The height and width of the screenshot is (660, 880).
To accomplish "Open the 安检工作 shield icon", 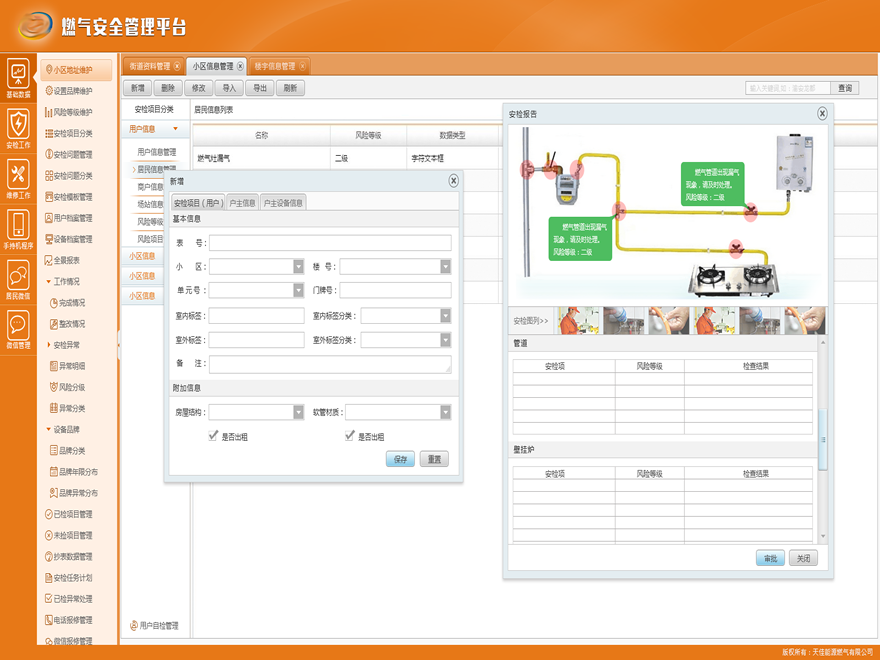I will pyautogui.click(x=18, y=125).
